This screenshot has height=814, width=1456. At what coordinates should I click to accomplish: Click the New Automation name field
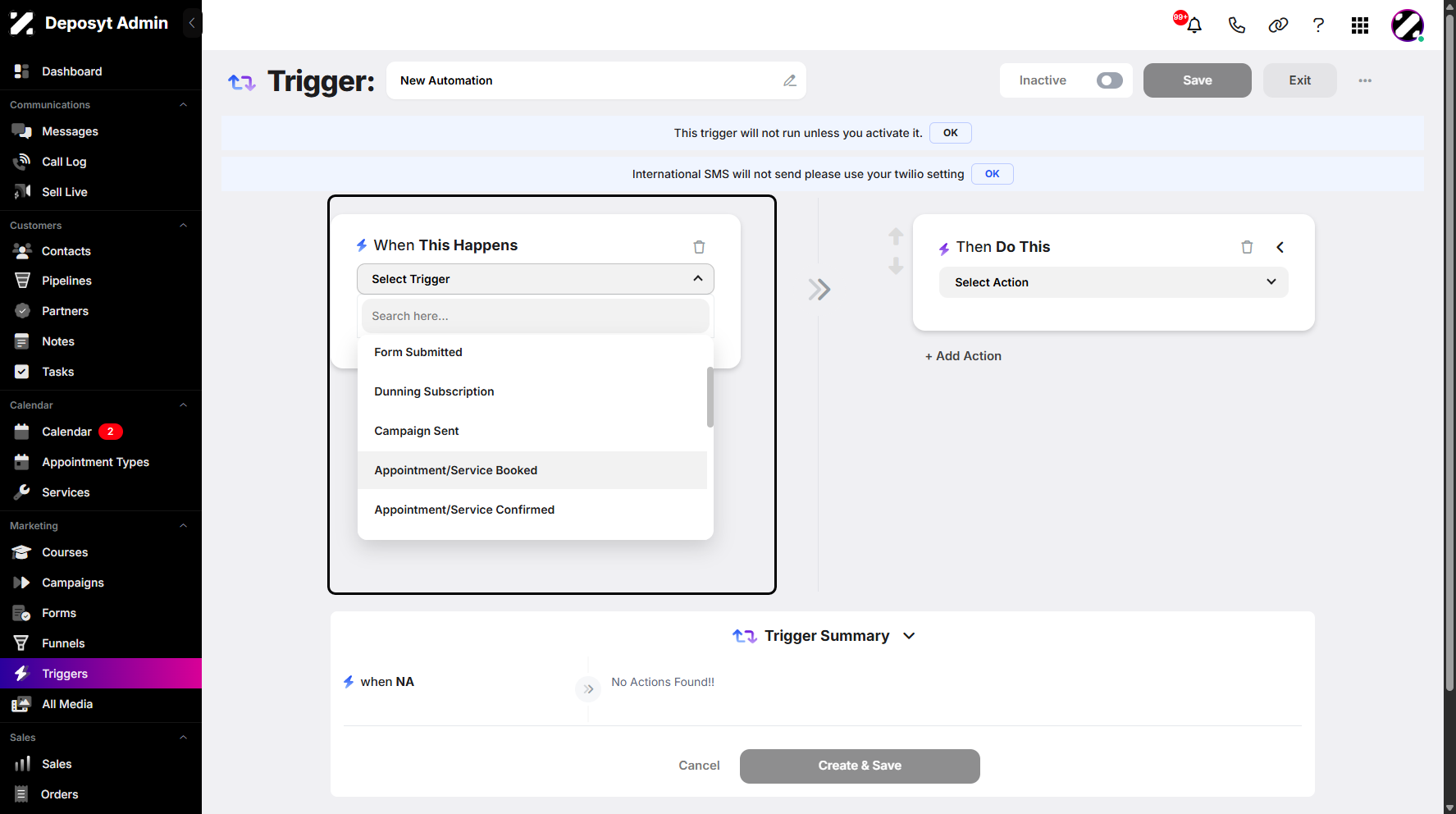(596, 80)
